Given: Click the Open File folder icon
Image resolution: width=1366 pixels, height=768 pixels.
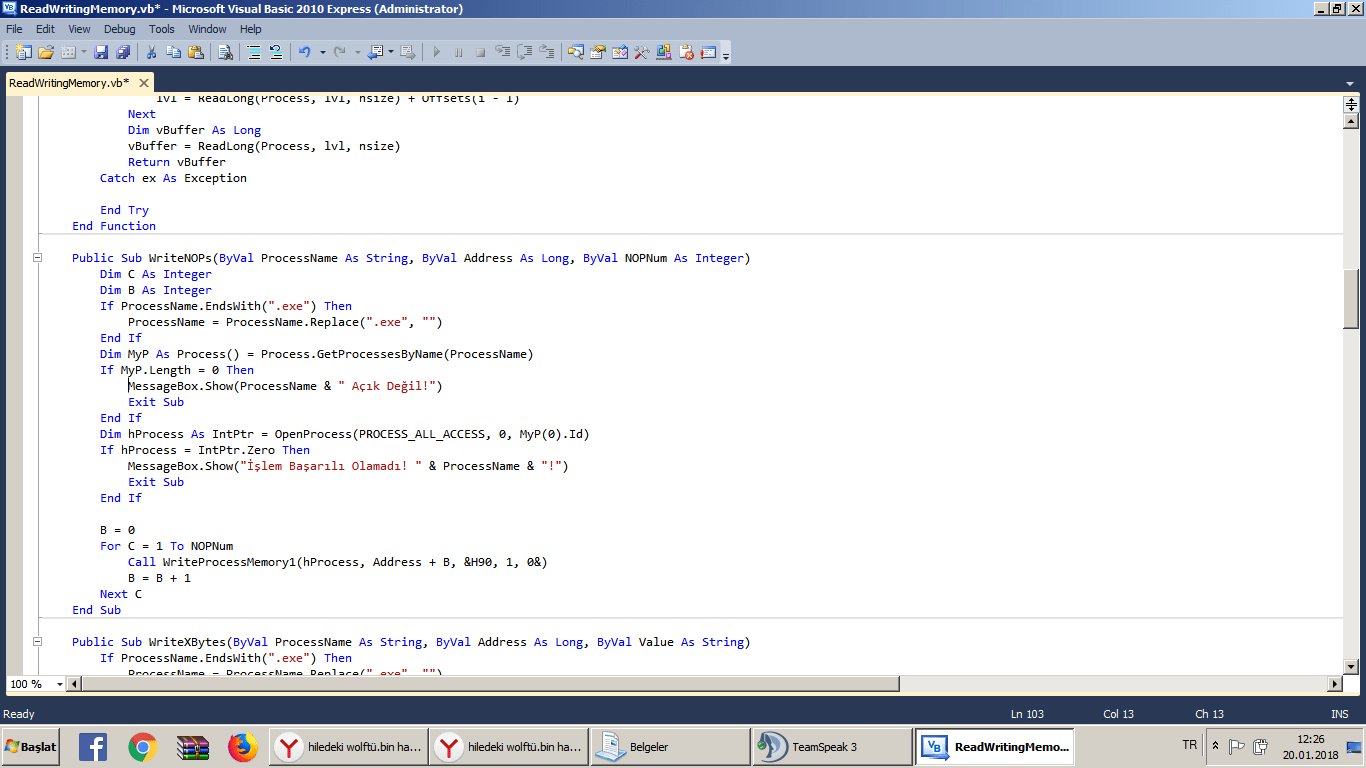Looking at the screenshot, I should tap(46, 52).
